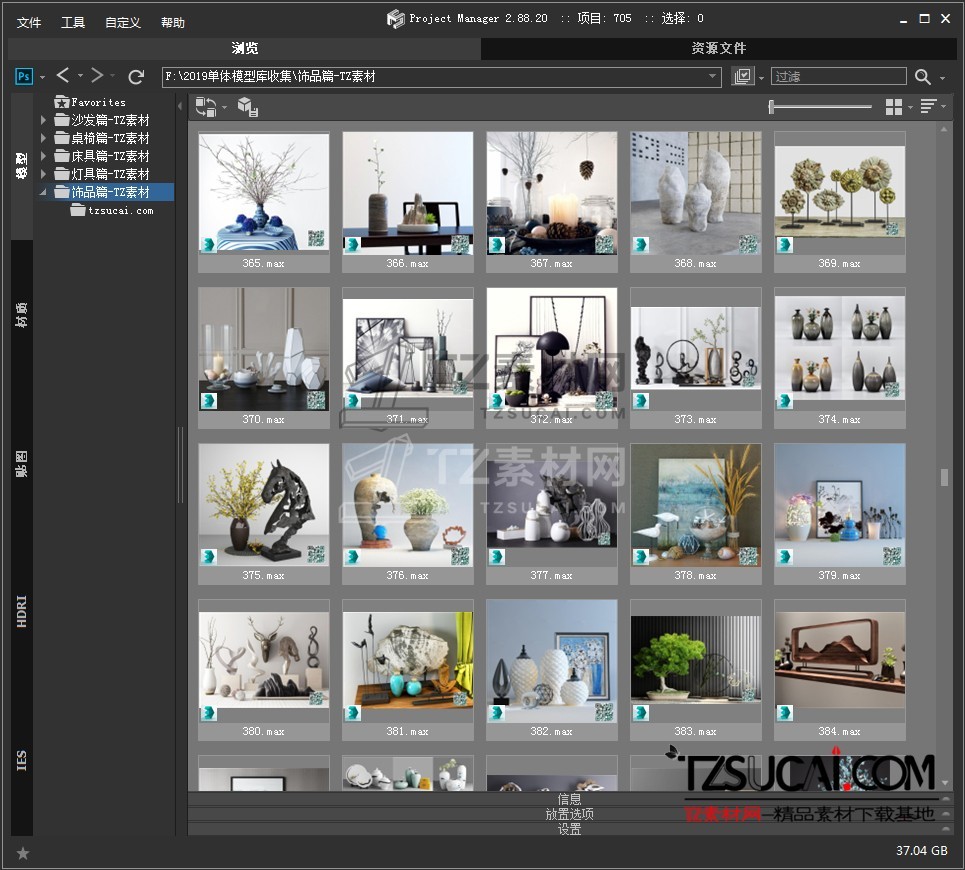The height and width of the screenshot is (870, 965).
Task: Click QR code on 376.max thumbnail
Action: (x=460, y=556)
